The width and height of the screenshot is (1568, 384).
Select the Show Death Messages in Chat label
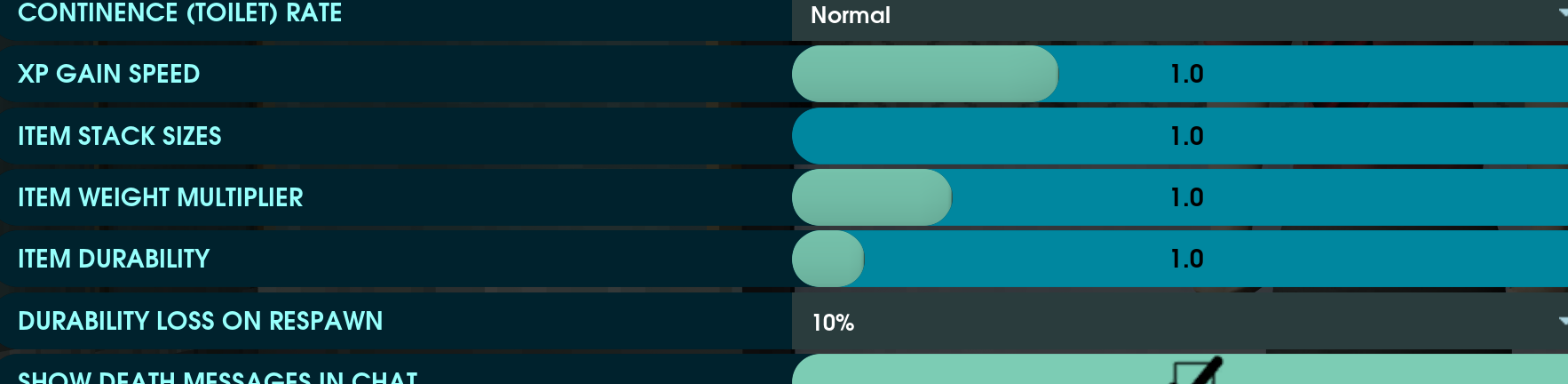point(218,377)
